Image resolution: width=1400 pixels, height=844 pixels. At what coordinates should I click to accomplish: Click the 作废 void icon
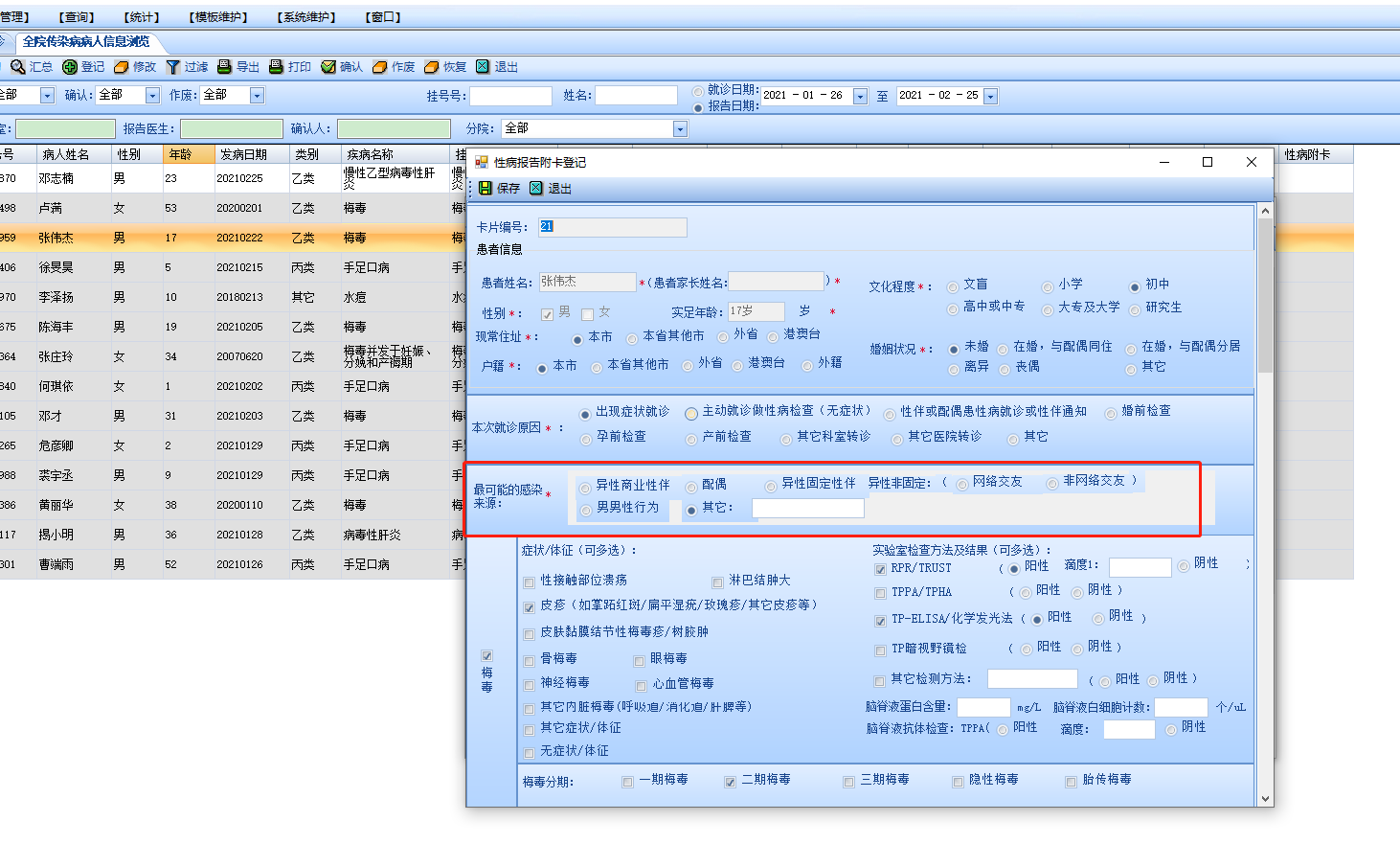click(380, 67)
